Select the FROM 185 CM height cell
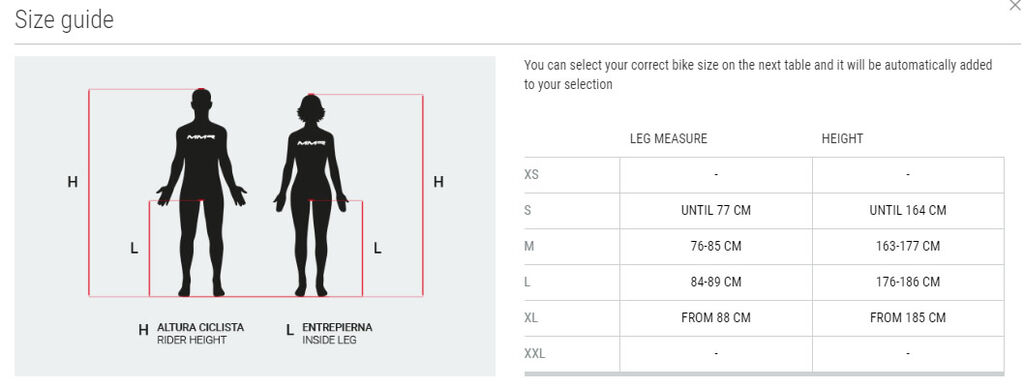This screenshot has width=1024, height=388. (x=908, y=318)
